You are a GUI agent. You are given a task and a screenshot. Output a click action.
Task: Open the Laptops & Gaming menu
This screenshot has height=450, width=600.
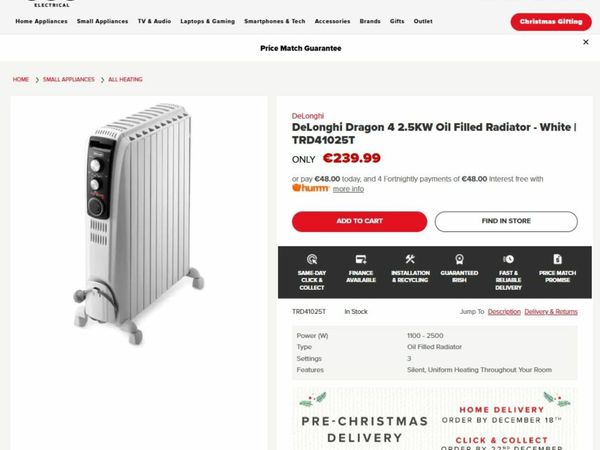(208, 21)
